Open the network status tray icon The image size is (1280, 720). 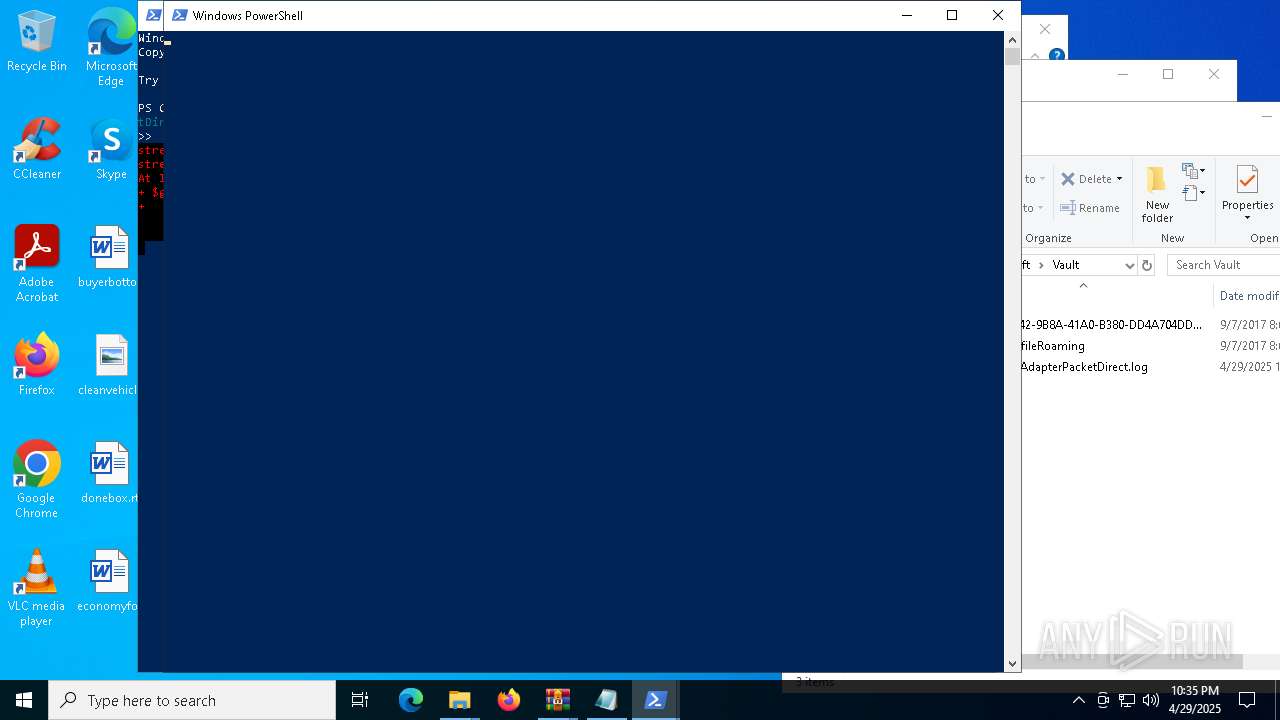[1127, 700]
